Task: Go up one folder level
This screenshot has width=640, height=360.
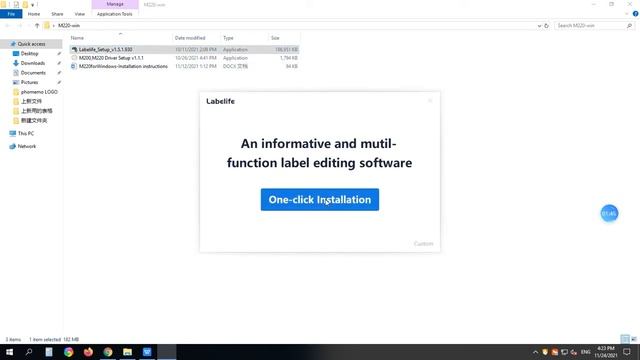Action: 37,25
